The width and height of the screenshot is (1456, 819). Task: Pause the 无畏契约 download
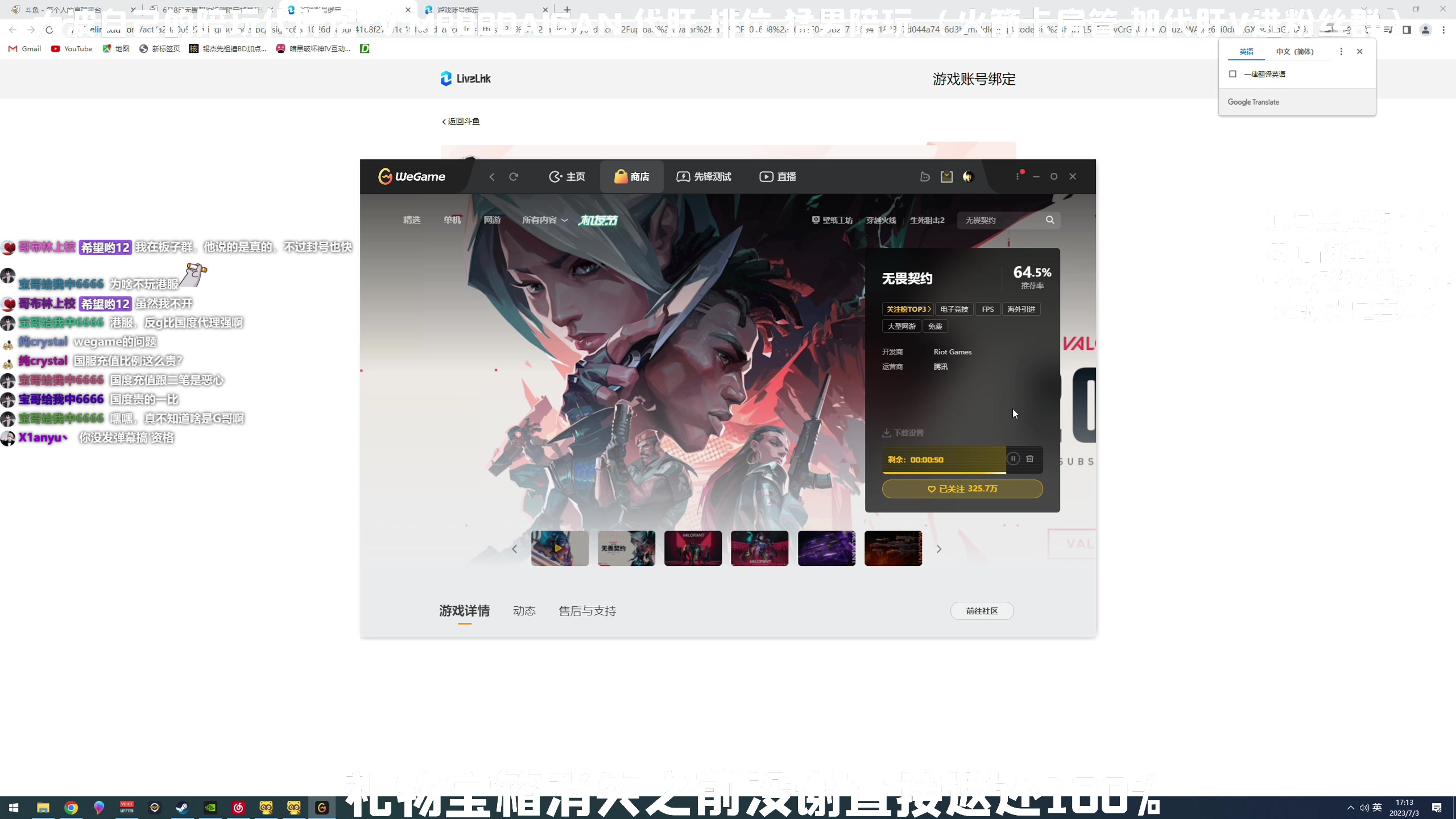(1013, 458)
